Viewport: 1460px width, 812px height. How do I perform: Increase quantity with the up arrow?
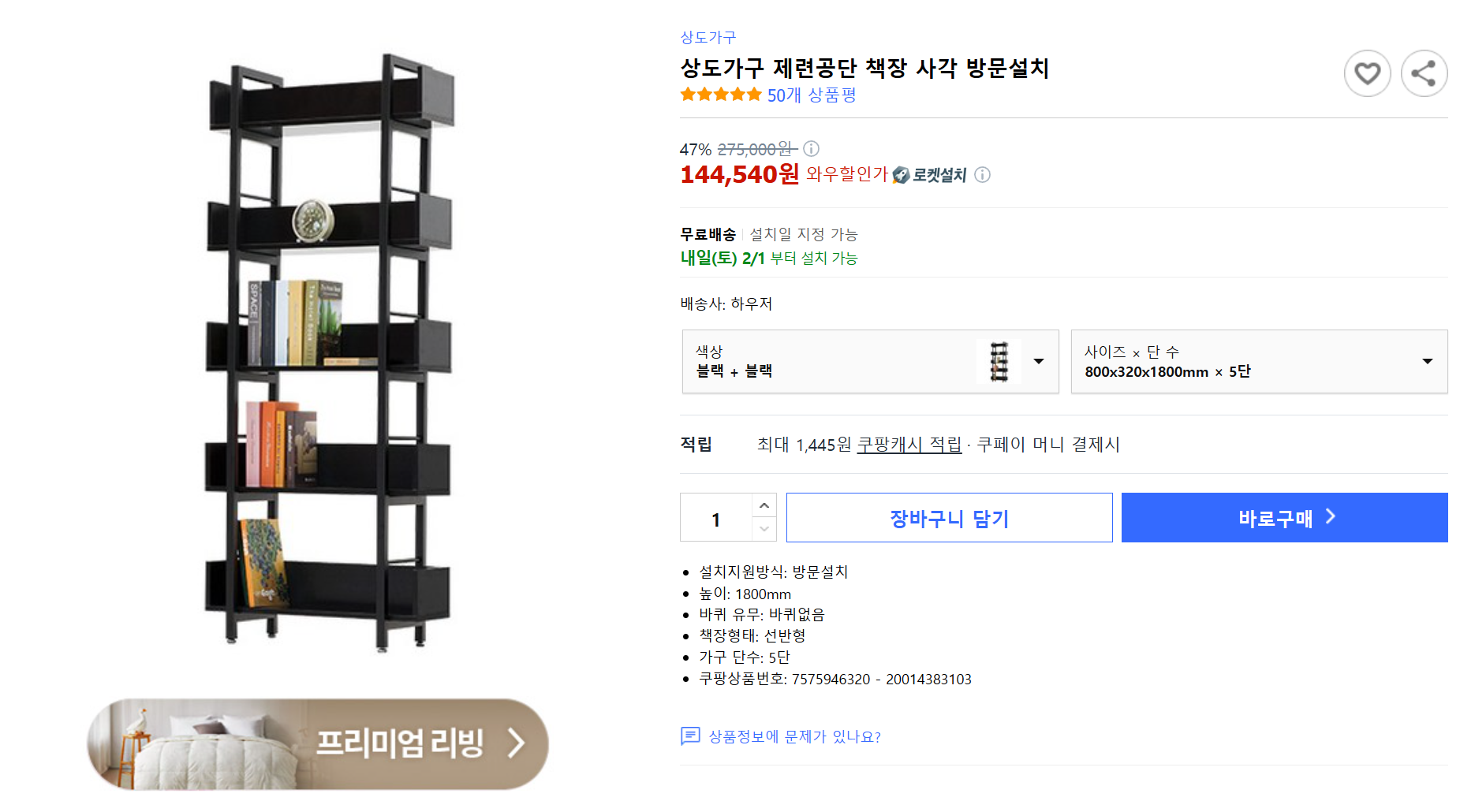pyautogui.click(x=764, y=505)
